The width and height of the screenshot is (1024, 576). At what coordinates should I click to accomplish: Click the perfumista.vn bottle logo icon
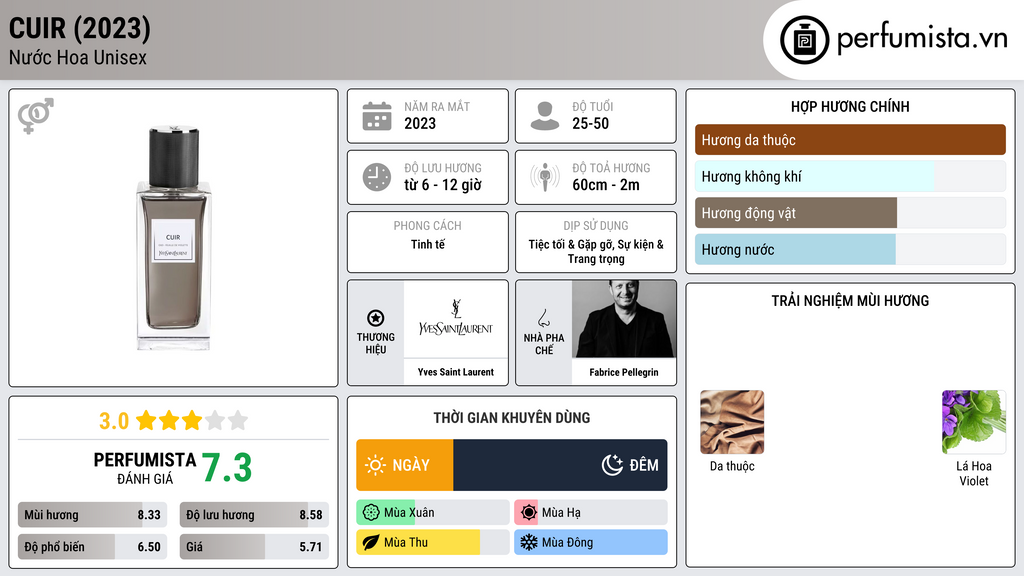tap(804, 40)
